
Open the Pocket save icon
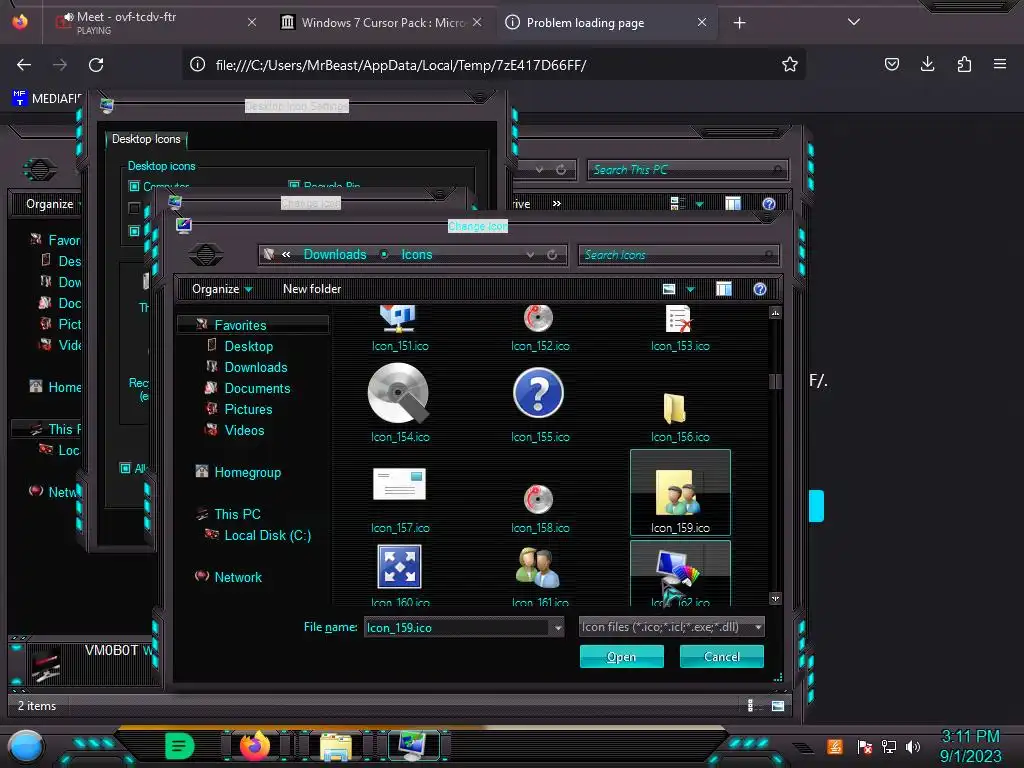click(891, 64)
